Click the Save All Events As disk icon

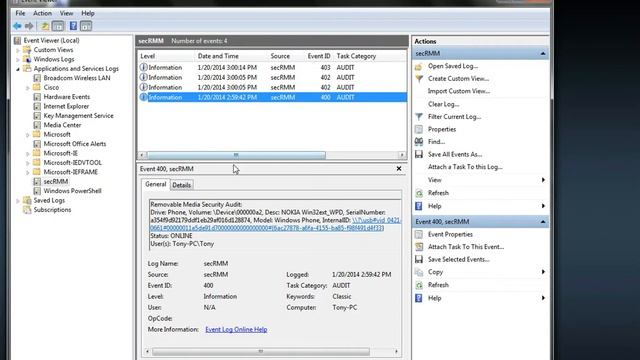tap(419, 154)
